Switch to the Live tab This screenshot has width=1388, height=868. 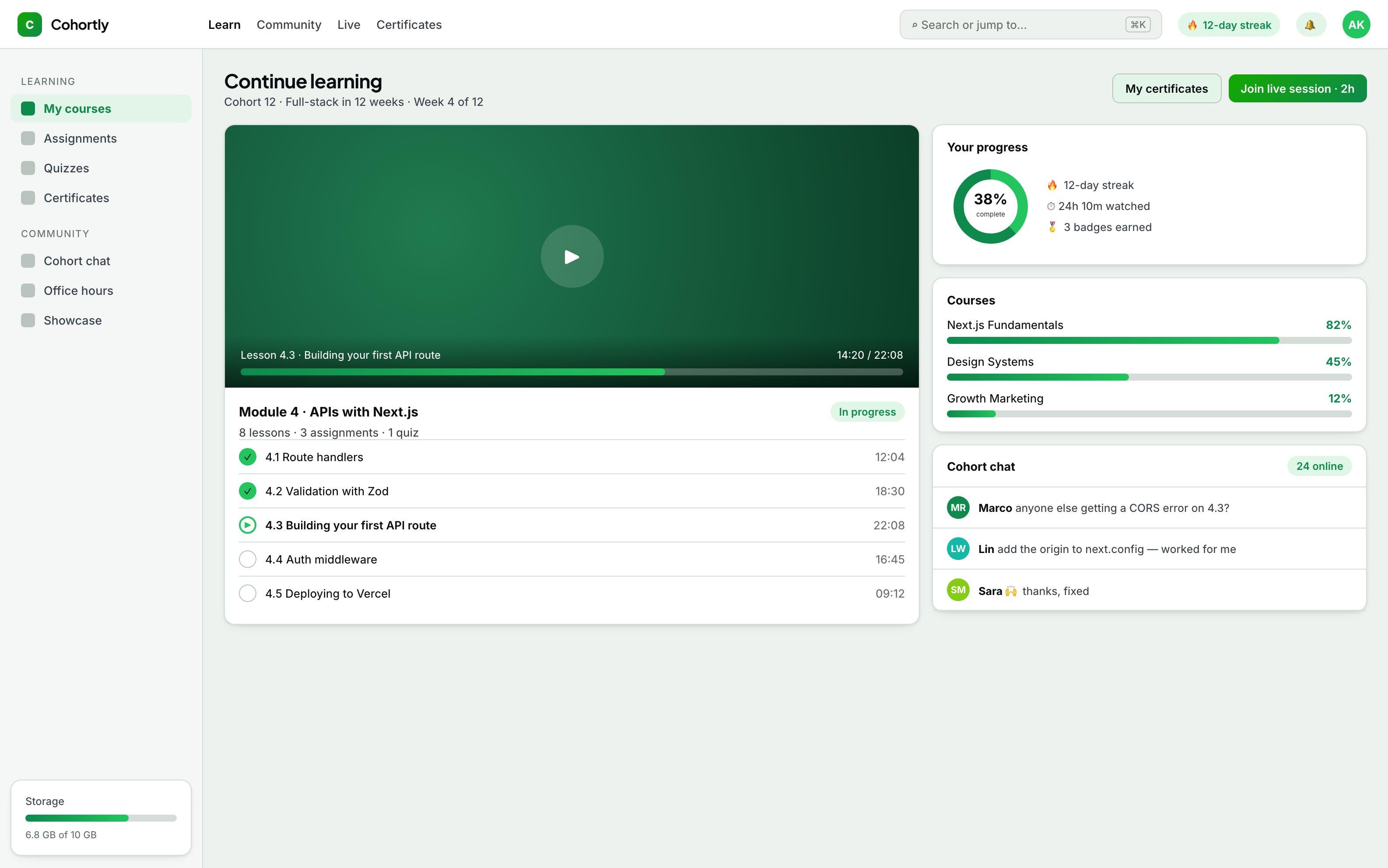click(349, 24)
